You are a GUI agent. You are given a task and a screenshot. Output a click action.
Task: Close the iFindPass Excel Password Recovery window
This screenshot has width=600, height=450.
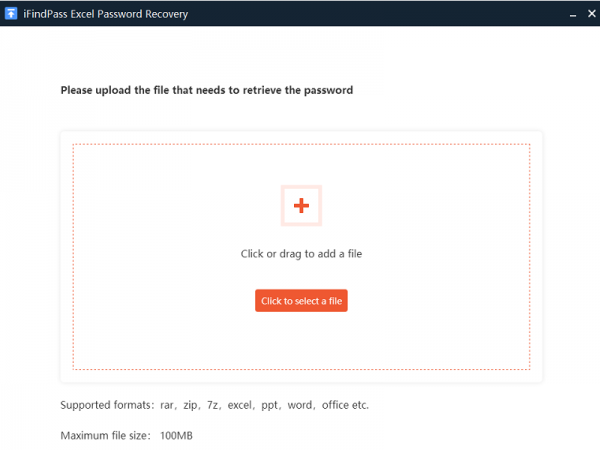592,14
